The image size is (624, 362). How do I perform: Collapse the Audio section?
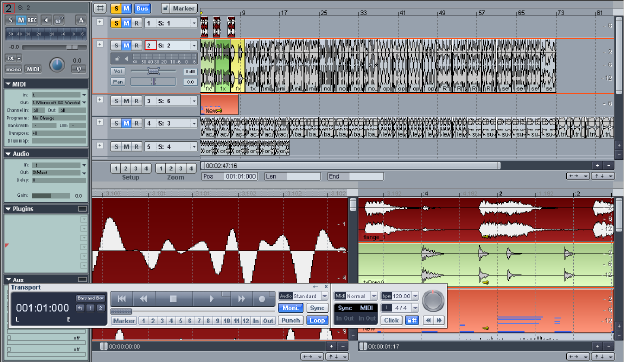tap(8, 154)
